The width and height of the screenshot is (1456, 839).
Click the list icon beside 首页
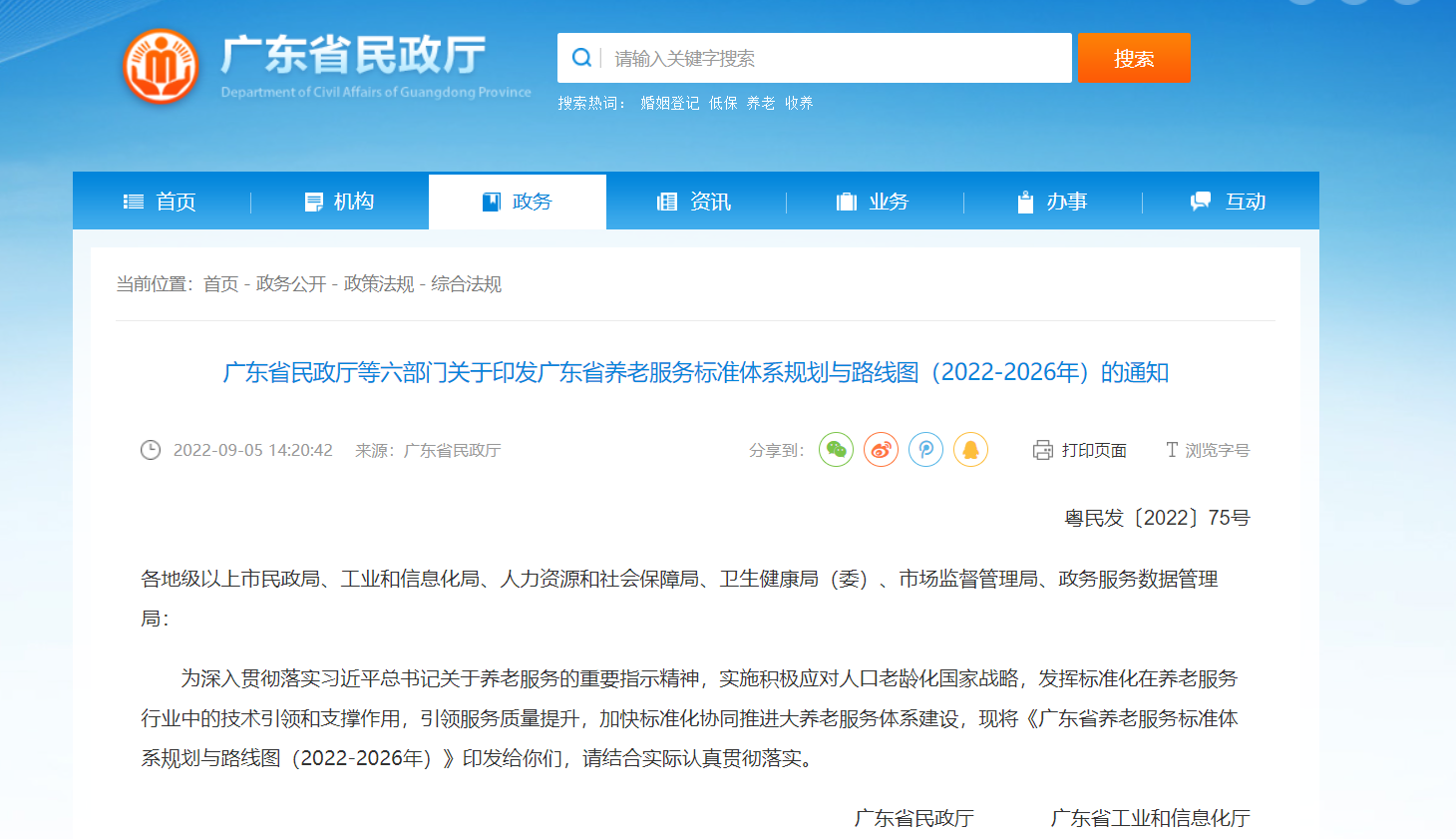tap(133, 202)
